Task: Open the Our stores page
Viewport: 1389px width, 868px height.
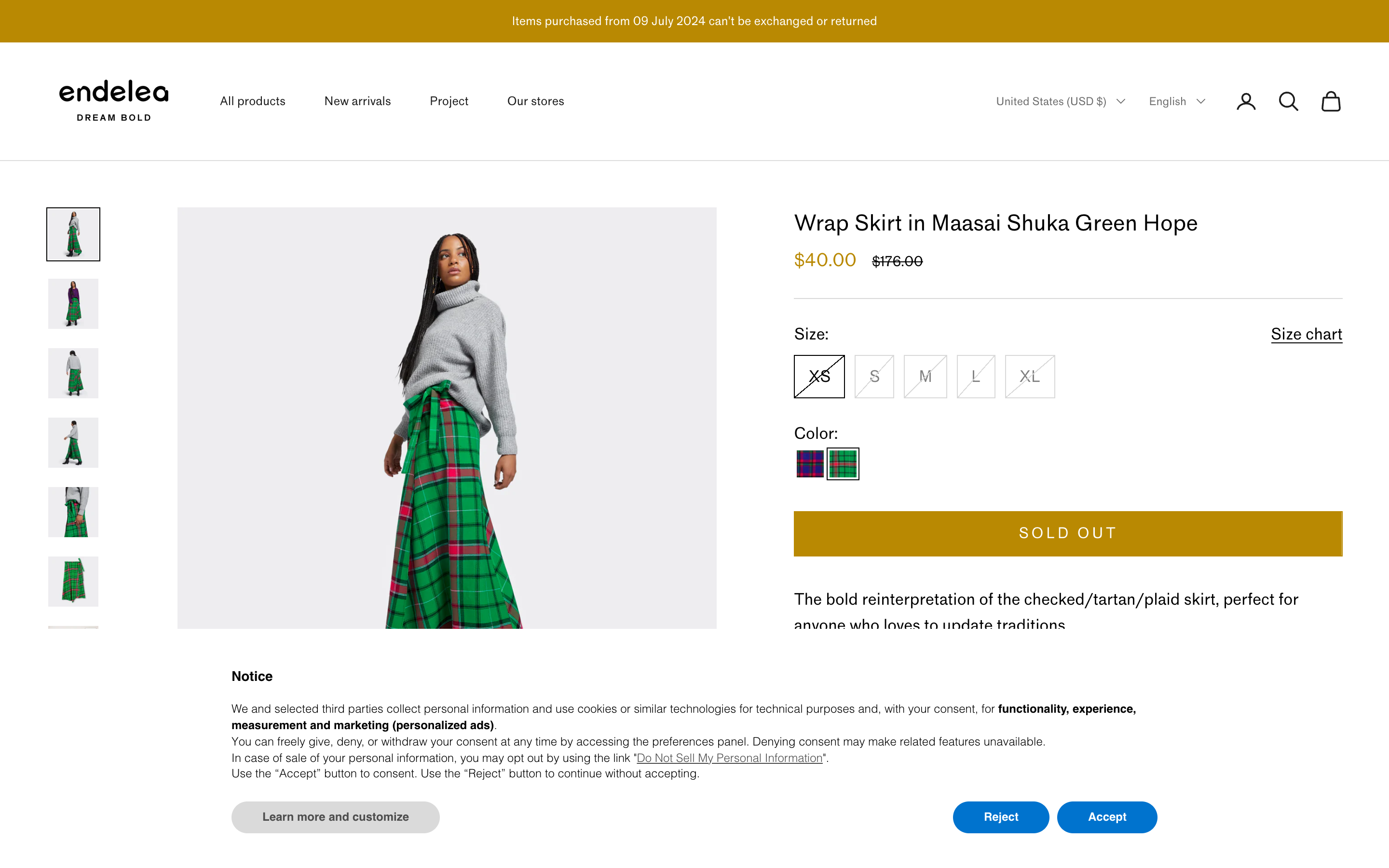Action: pyautogui.click(x=535, y=101)
